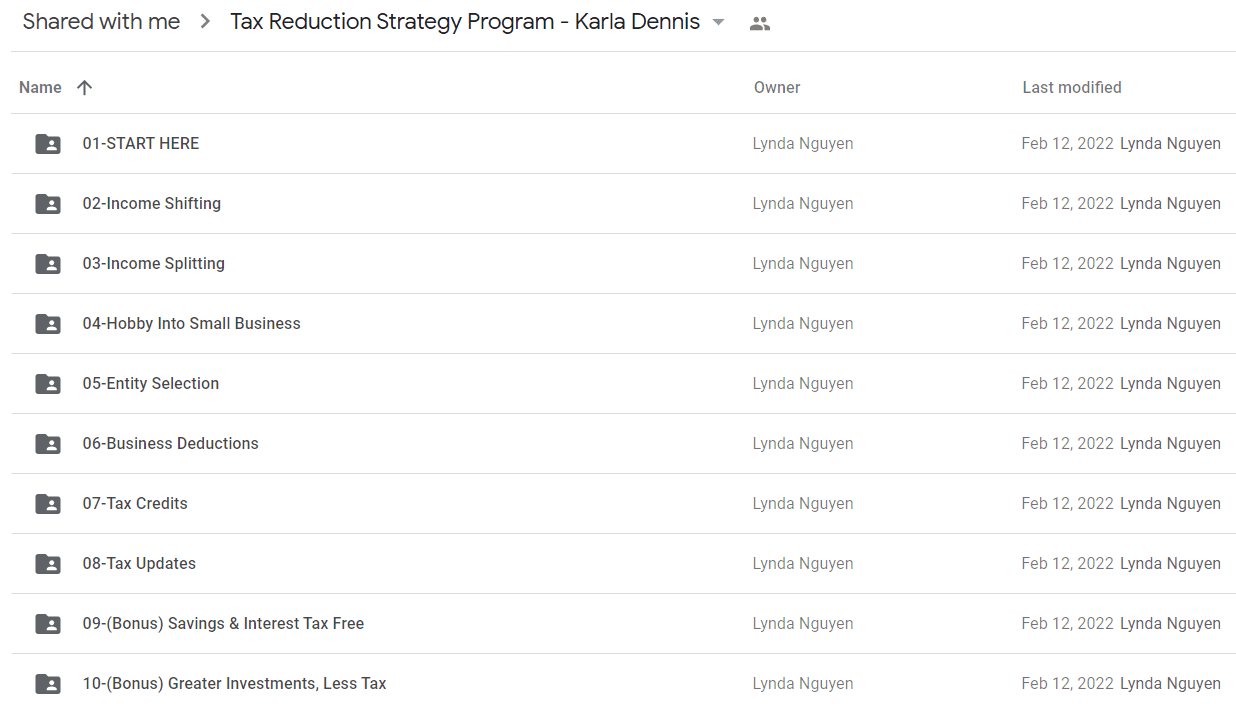Sort the list by Name column header
This screenshot has height=713, width=1236.
click(40, 87)
